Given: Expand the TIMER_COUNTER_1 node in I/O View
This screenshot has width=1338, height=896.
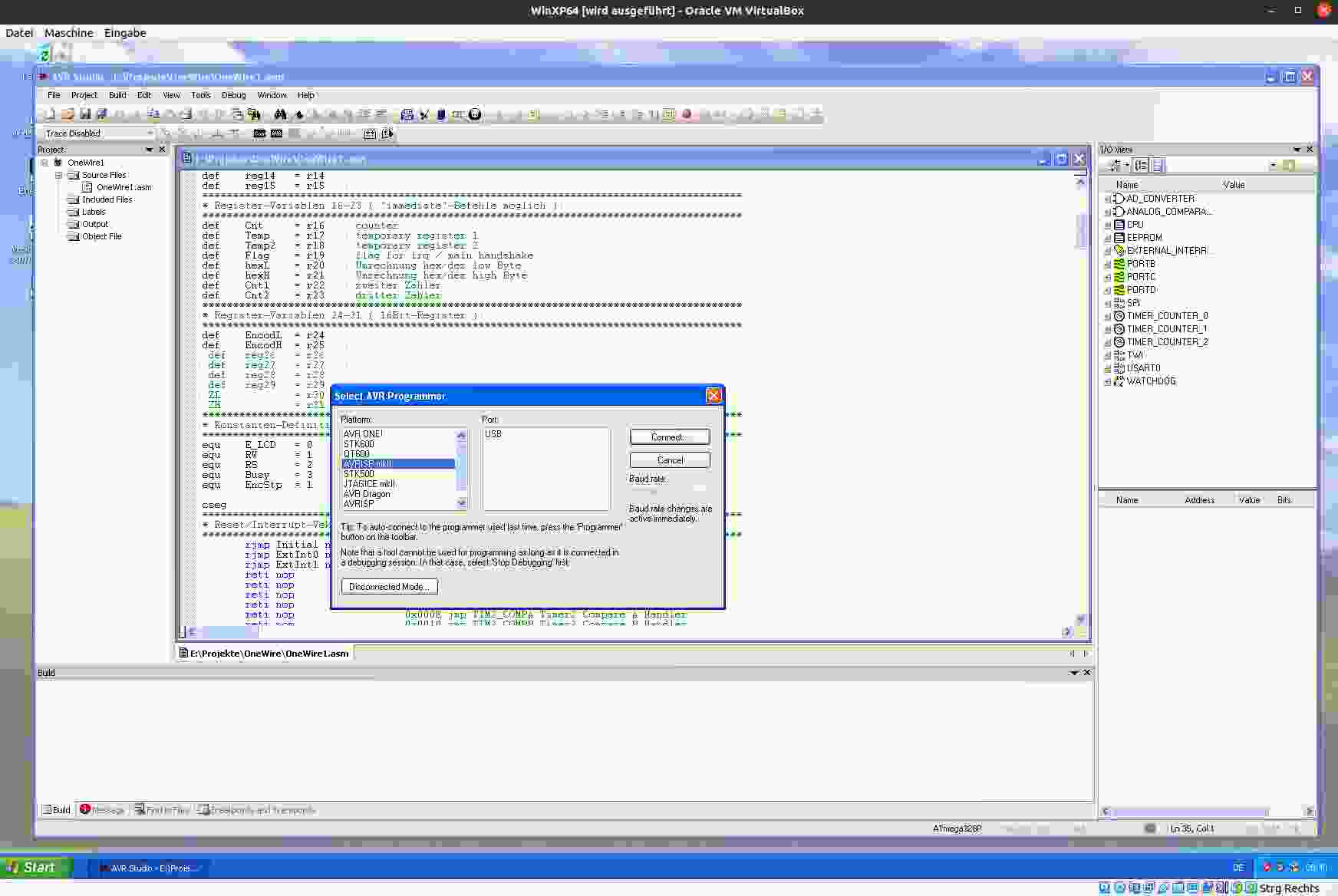Looking at the screenshot, I should (x=1107, y=329).
